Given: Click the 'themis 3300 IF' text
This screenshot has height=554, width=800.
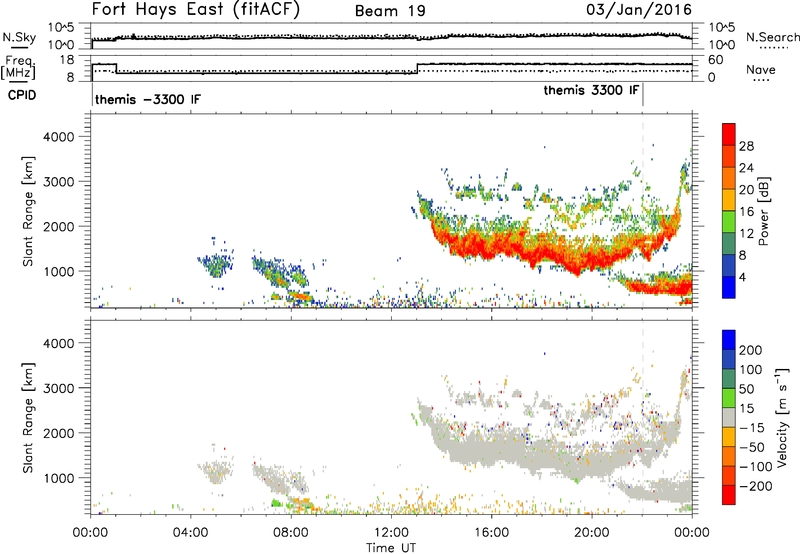Looking at the screenshot, I should click(x=591, y=90).
